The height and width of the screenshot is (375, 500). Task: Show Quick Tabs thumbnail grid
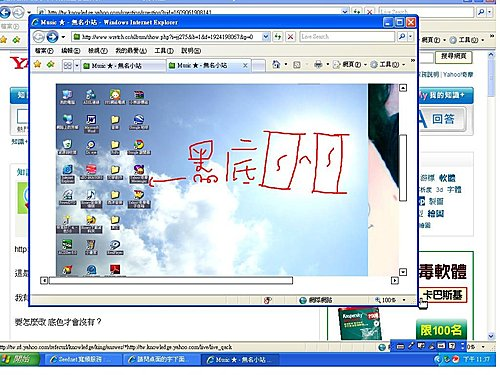68,65
